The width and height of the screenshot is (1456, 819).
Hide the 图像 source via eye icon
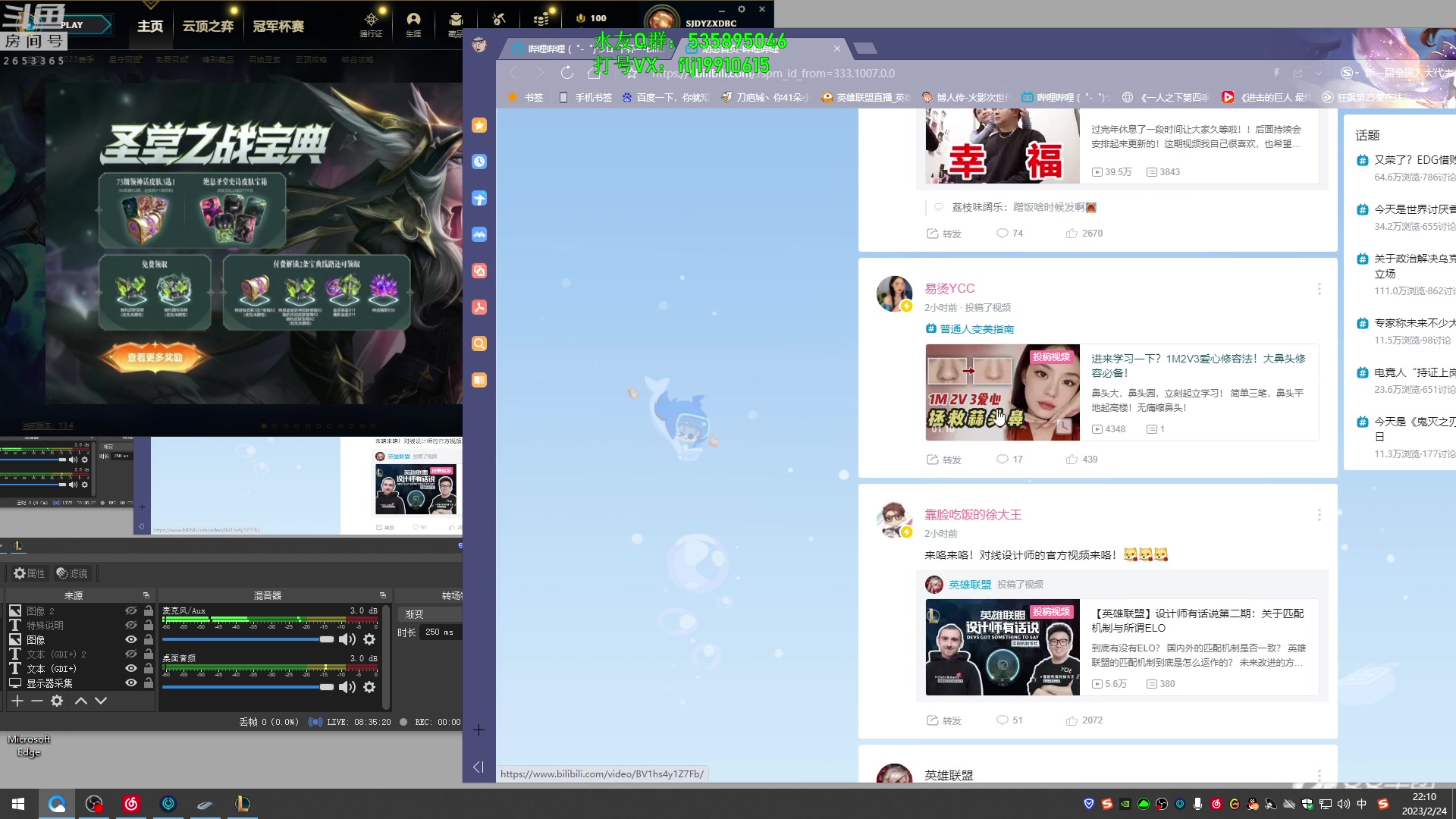130,639
